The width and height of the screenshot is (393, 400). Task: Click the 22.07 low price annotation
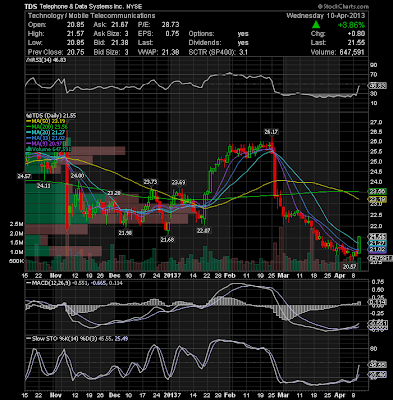(x=203, y=230)
